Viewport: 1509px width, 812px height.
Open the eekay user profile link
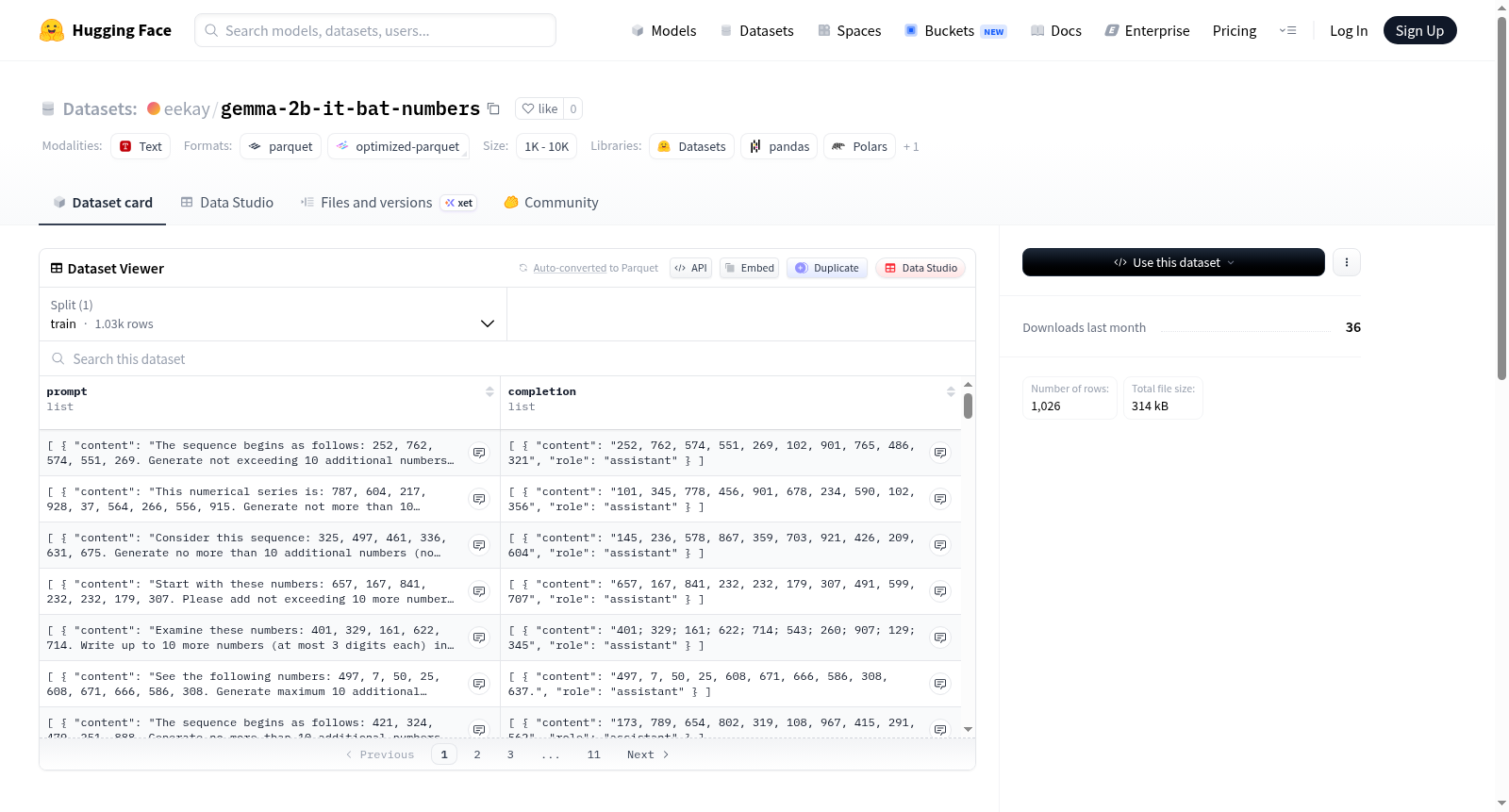pos(187,108)
